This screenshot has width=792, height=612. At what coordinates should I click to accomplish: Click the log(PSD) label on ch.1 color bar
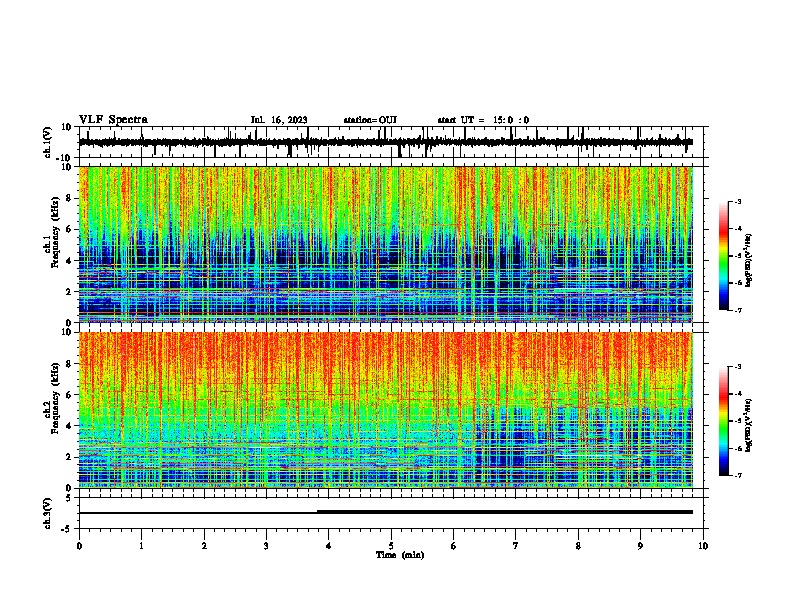(x=749, y=261)
